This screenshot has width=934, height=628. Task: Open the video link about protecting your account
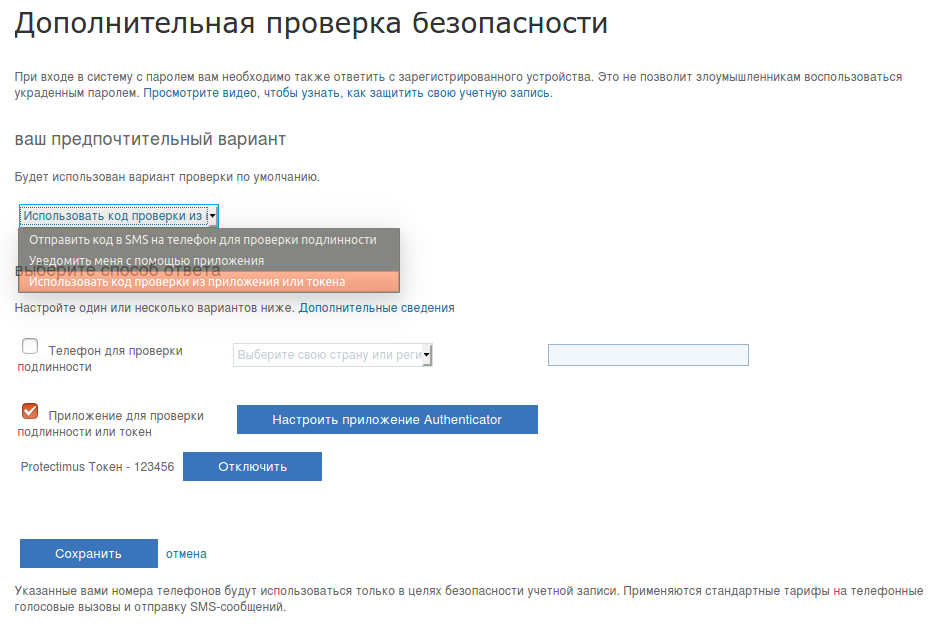click(x=348, y=93)
